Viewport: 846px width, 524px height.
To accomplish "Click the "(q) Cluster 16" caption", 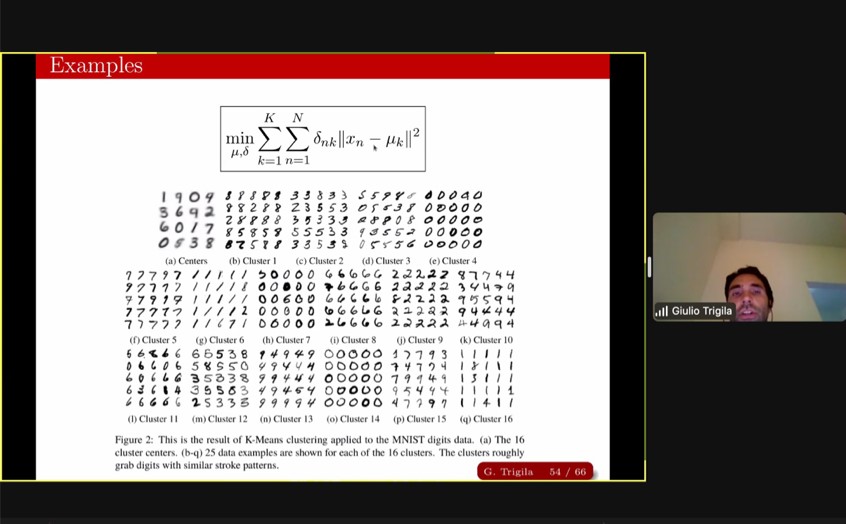I will pos(486,419).
